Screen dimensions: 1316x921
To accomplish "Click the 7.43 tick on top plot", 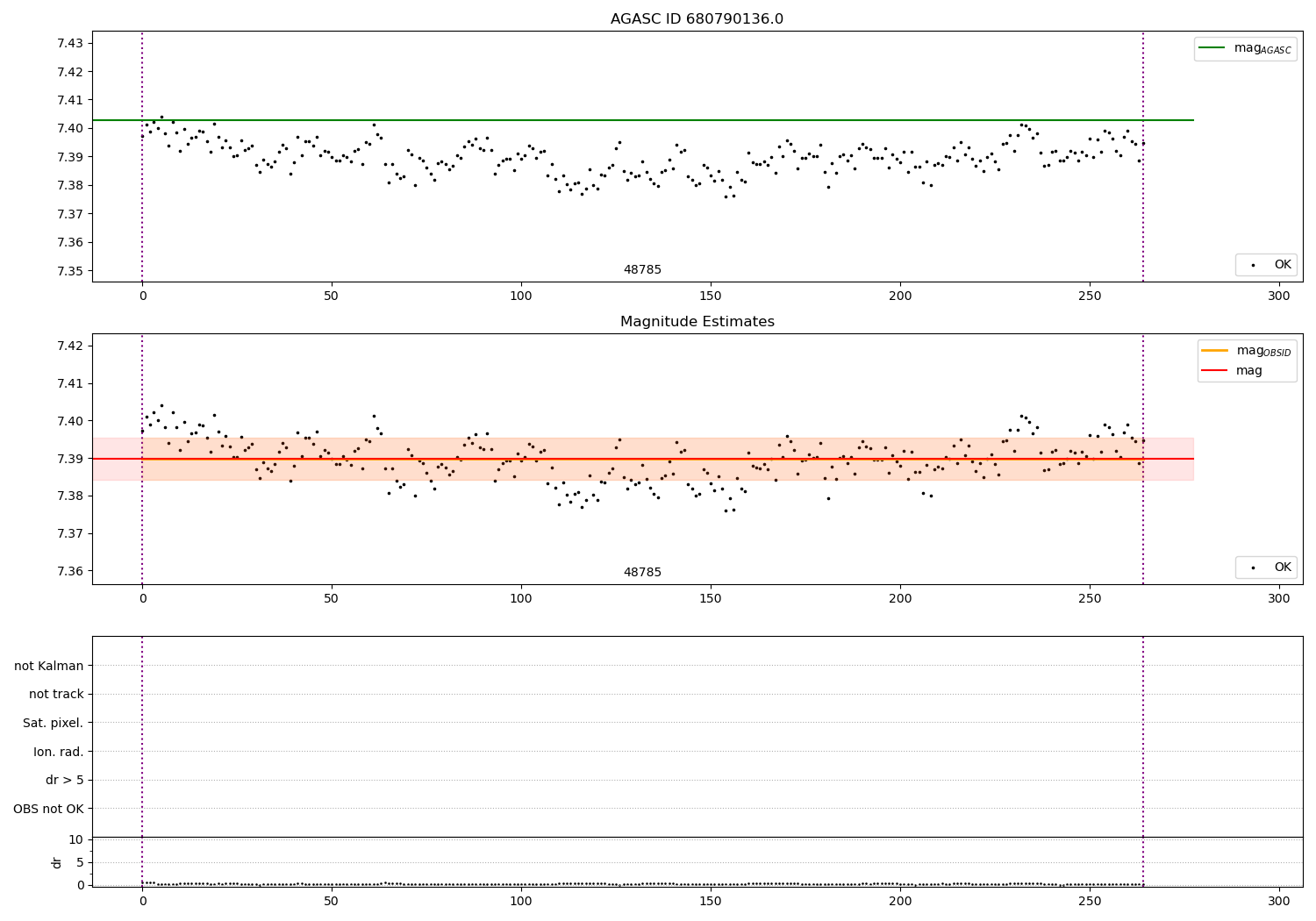I will pyautogui.click(x=70, y=43).
